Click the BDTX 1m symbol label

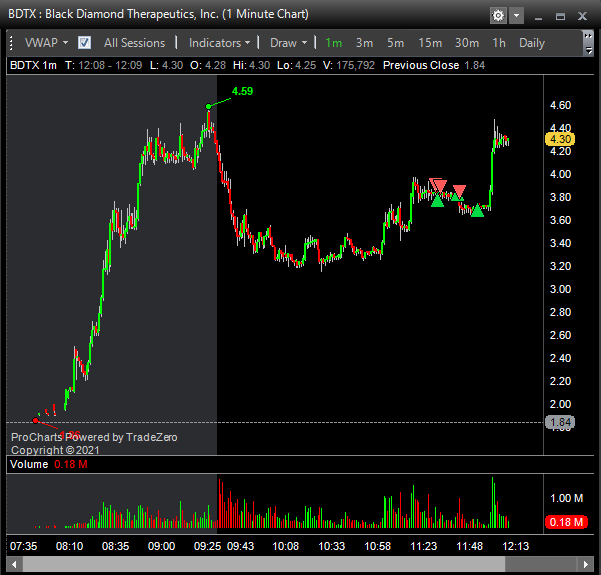[x=33, y=65]
